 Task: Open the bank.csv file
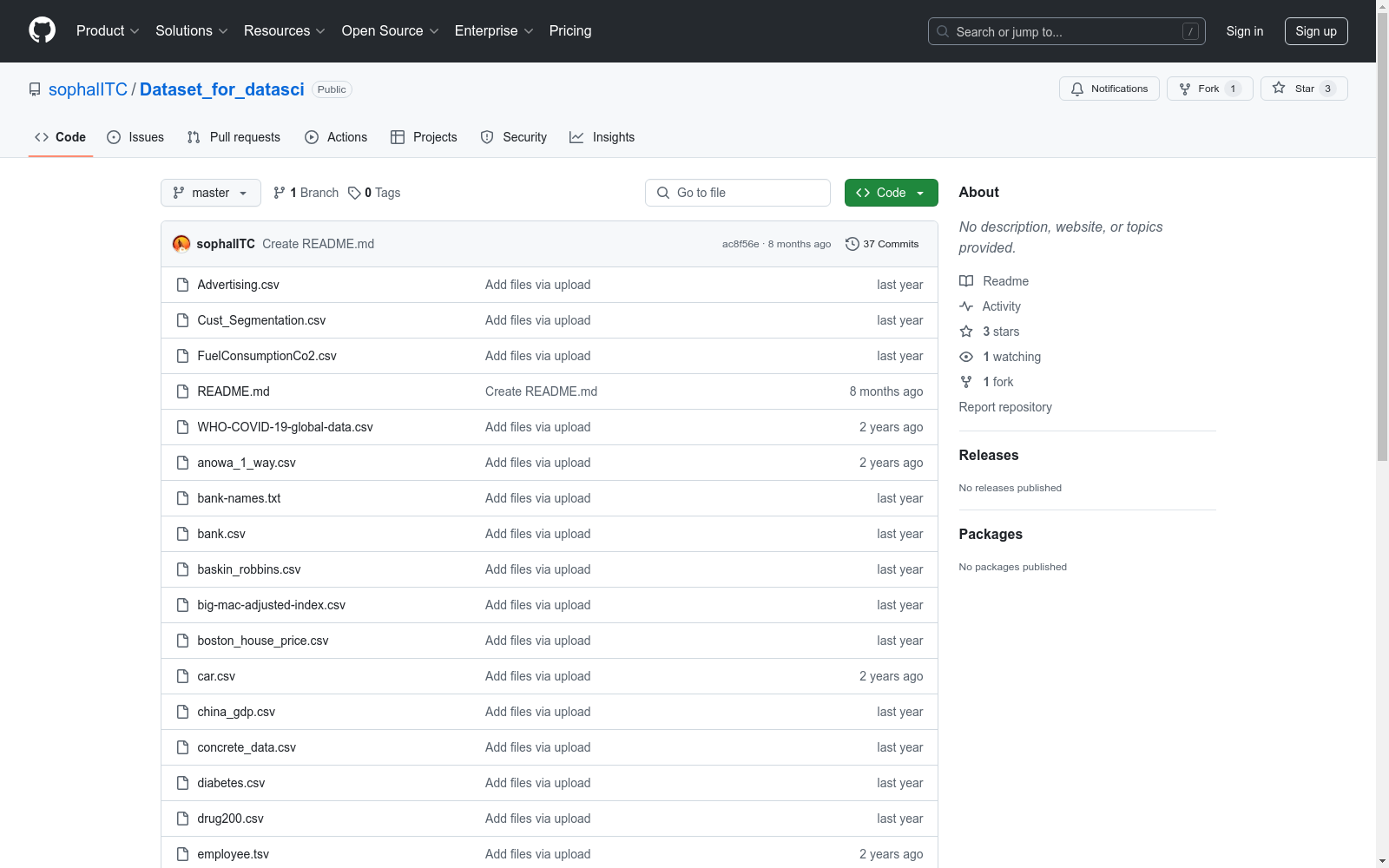(221, 534)
